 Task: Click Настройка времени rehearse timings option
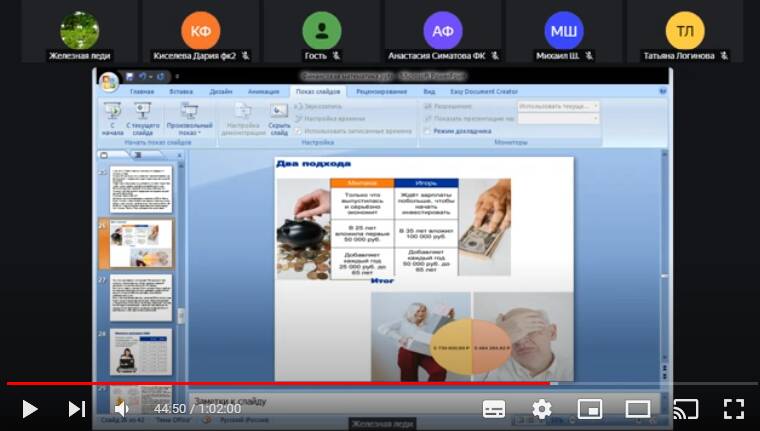(x=330, y=118)
